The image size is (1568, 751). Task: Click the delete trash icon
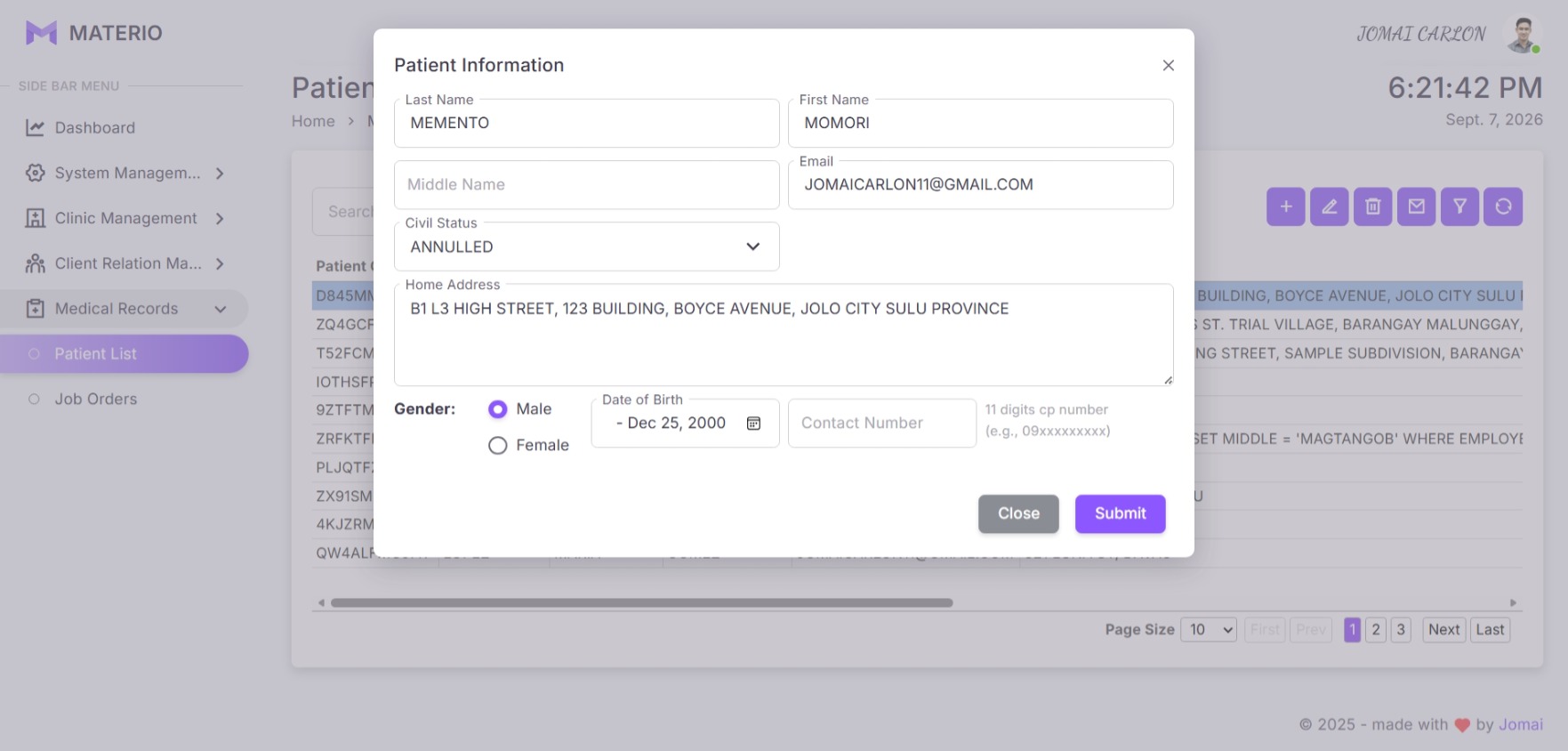point(1372,206)
